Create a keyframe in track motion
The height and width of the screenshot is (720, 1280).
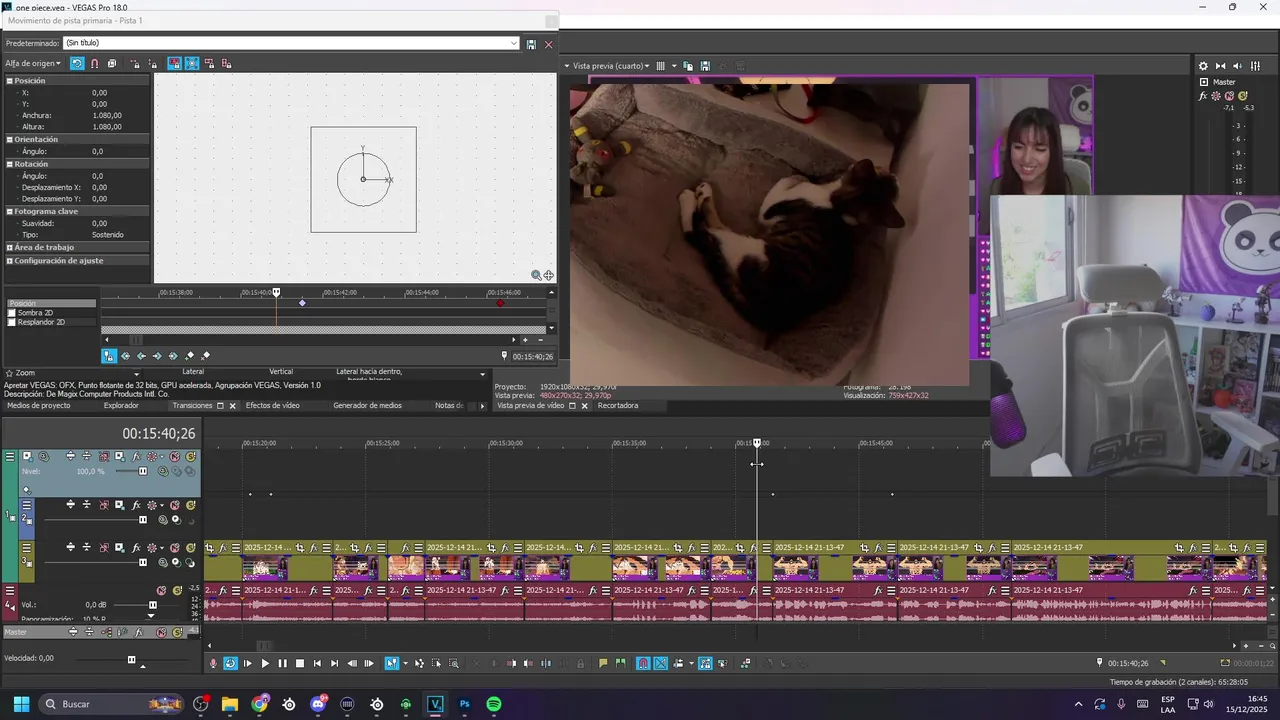pyautogui.click(x=190, y=356)
